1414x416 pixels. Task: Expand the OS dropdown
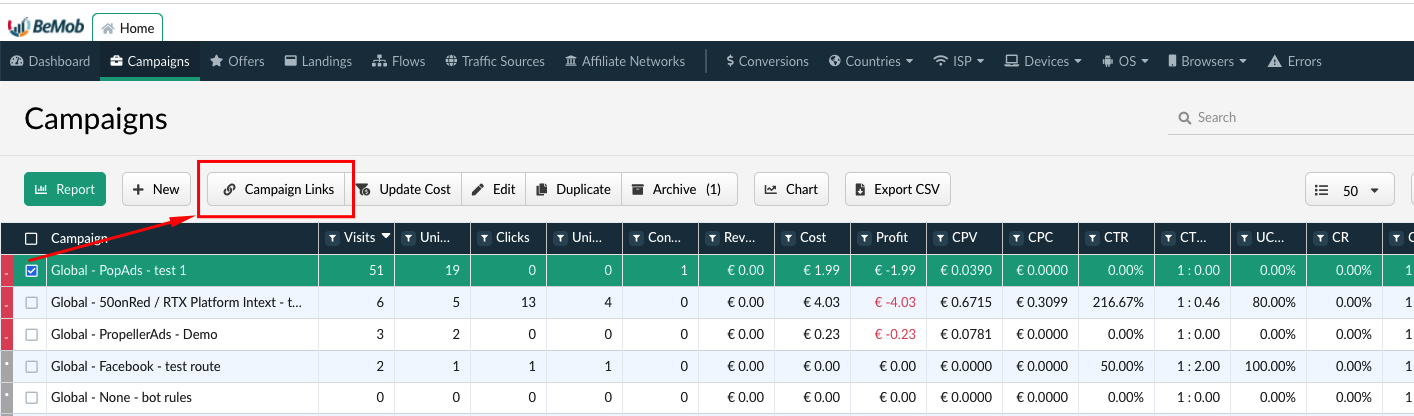[x=1125, y=61]
